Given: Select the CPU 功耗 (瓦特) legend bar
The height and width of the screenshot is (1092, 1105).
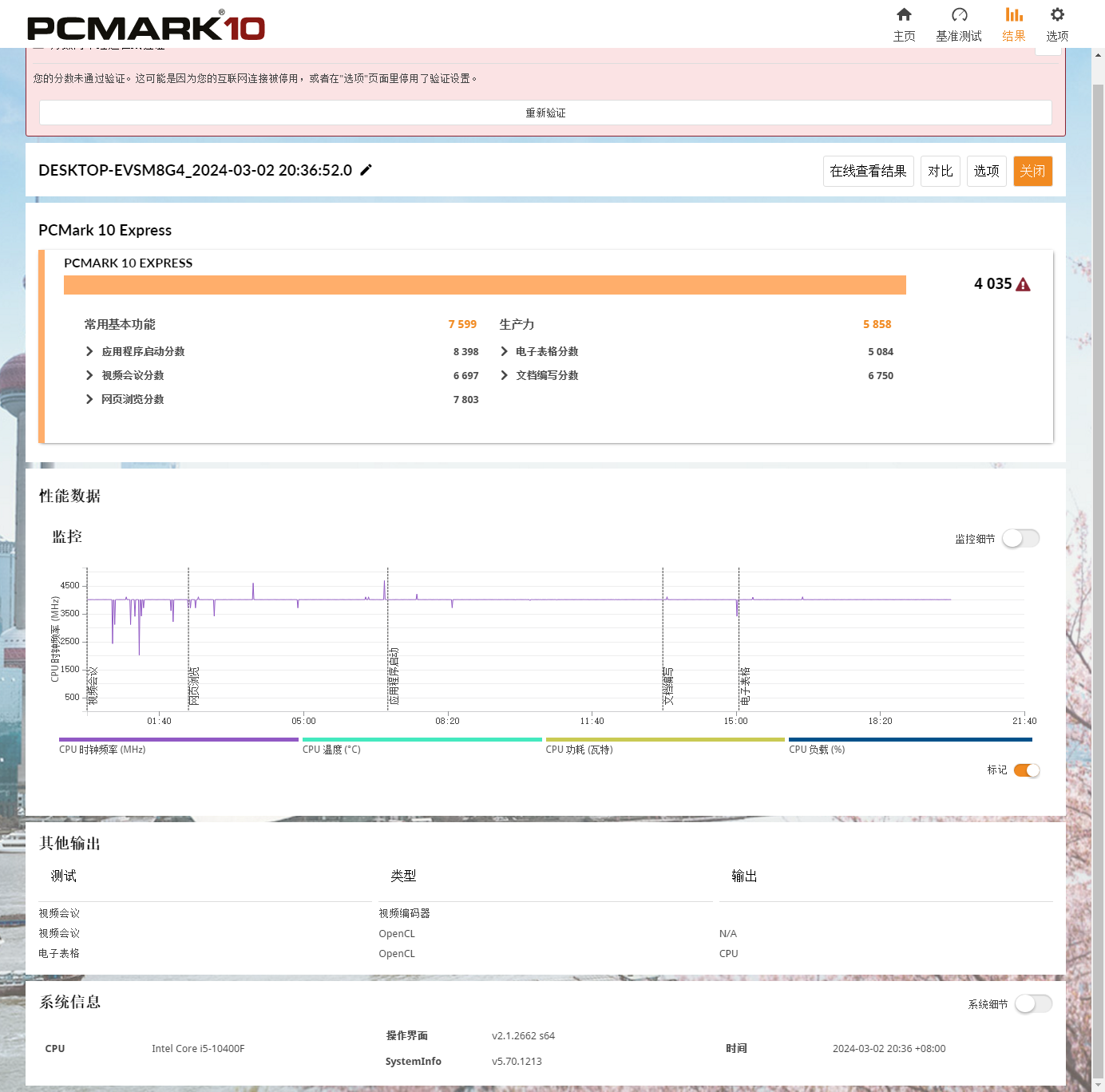Looking at the screenshot, I should (x=665, y=739).
